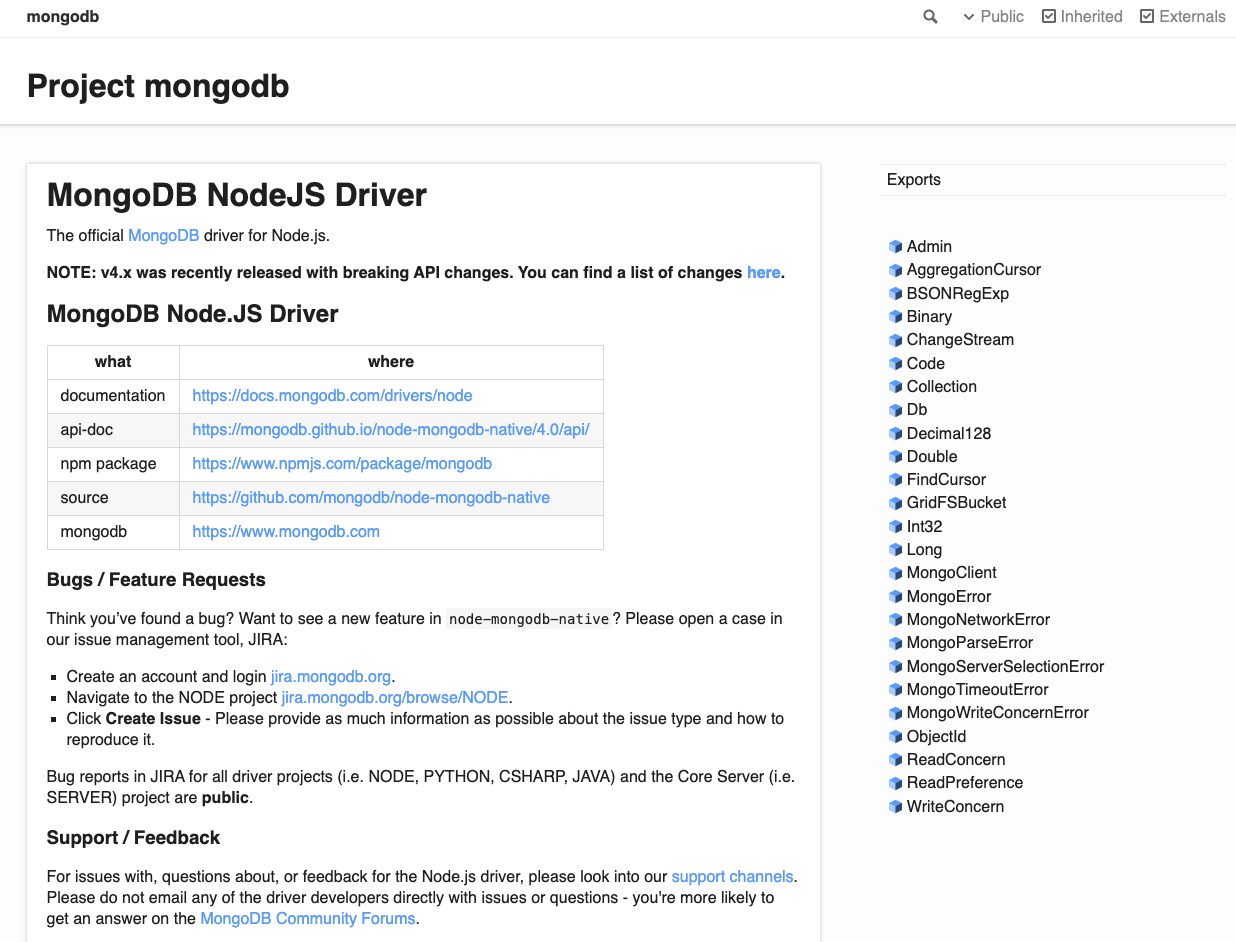Open the MongoClient export entry
Image resolution: width=1236 pixels, height=942 pixels.
click(952, 572)
